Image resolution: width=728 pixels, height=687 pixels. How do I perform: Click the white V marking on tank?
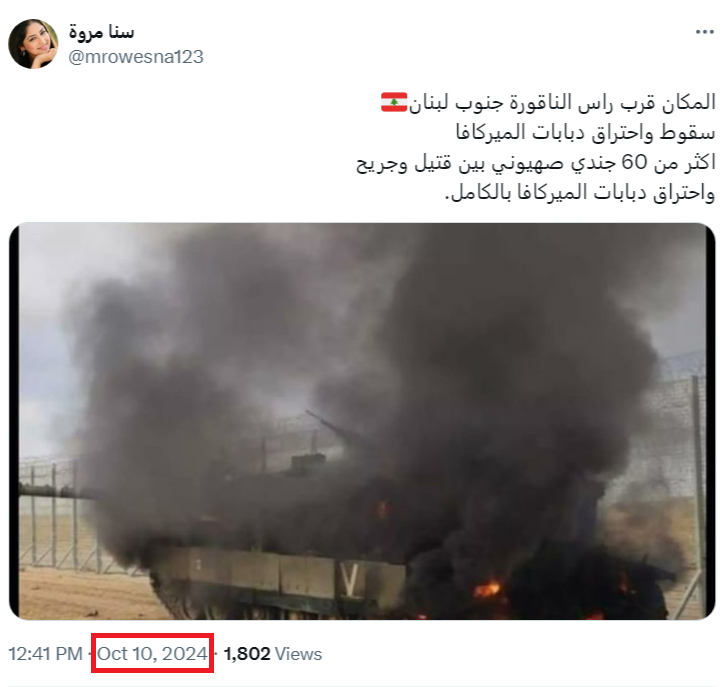pyautogui.click(x=350, y=579)
